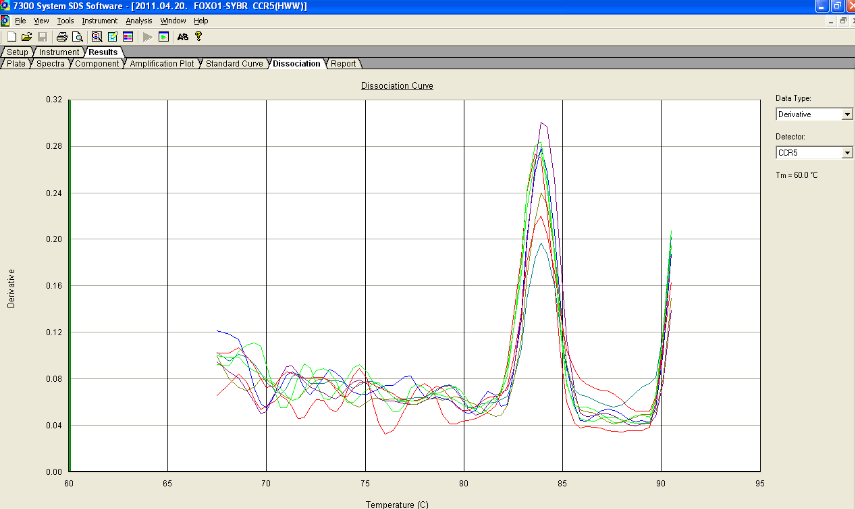Click the magnifier find icon in toolbar

click(x=96, y=36)
